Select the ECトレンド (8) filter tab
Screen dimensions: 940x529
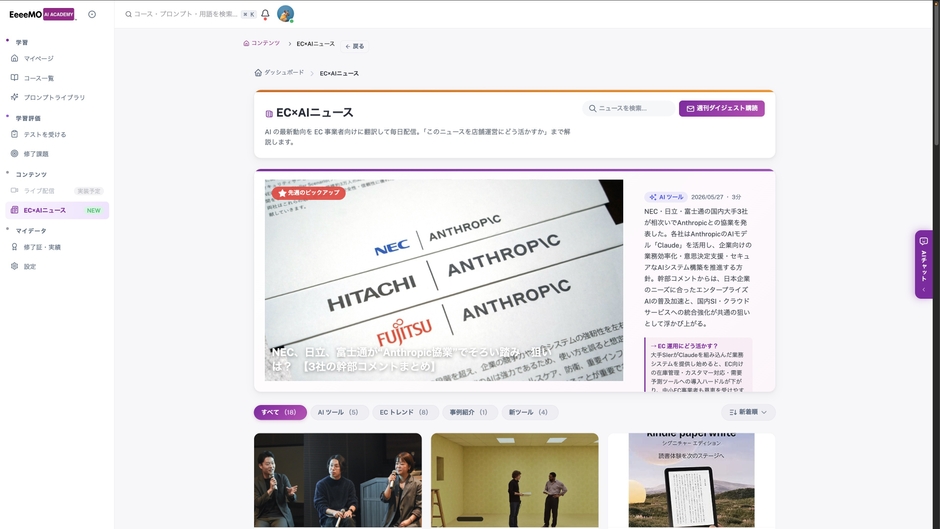point(404,413)
